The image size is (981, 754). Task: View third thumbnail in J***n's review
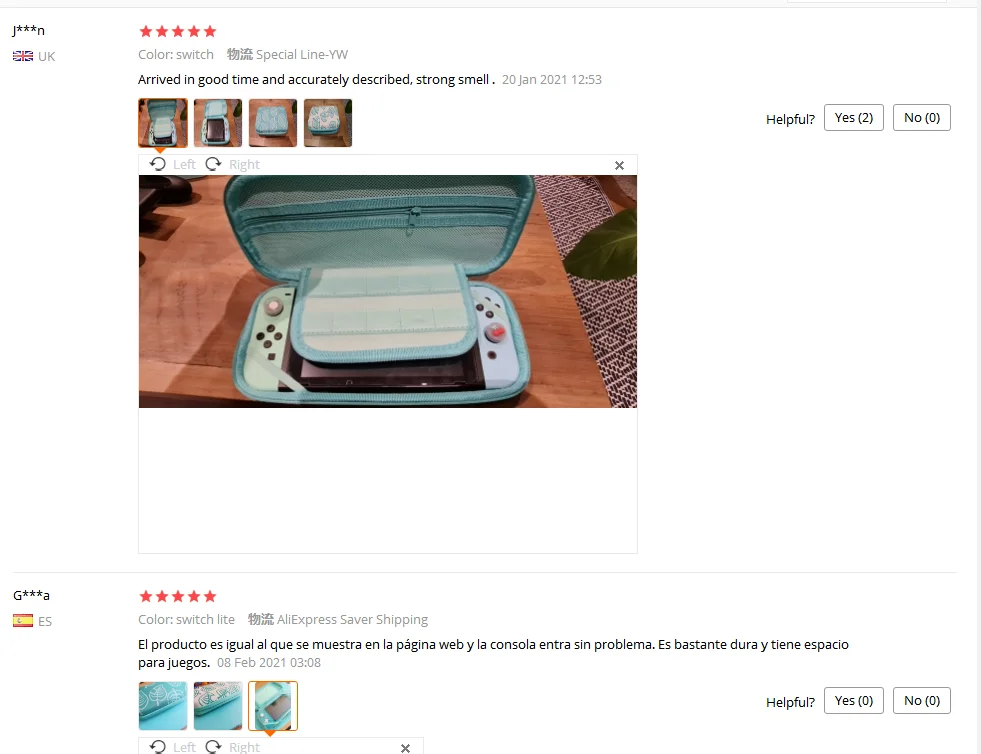(x=273, y=123)
